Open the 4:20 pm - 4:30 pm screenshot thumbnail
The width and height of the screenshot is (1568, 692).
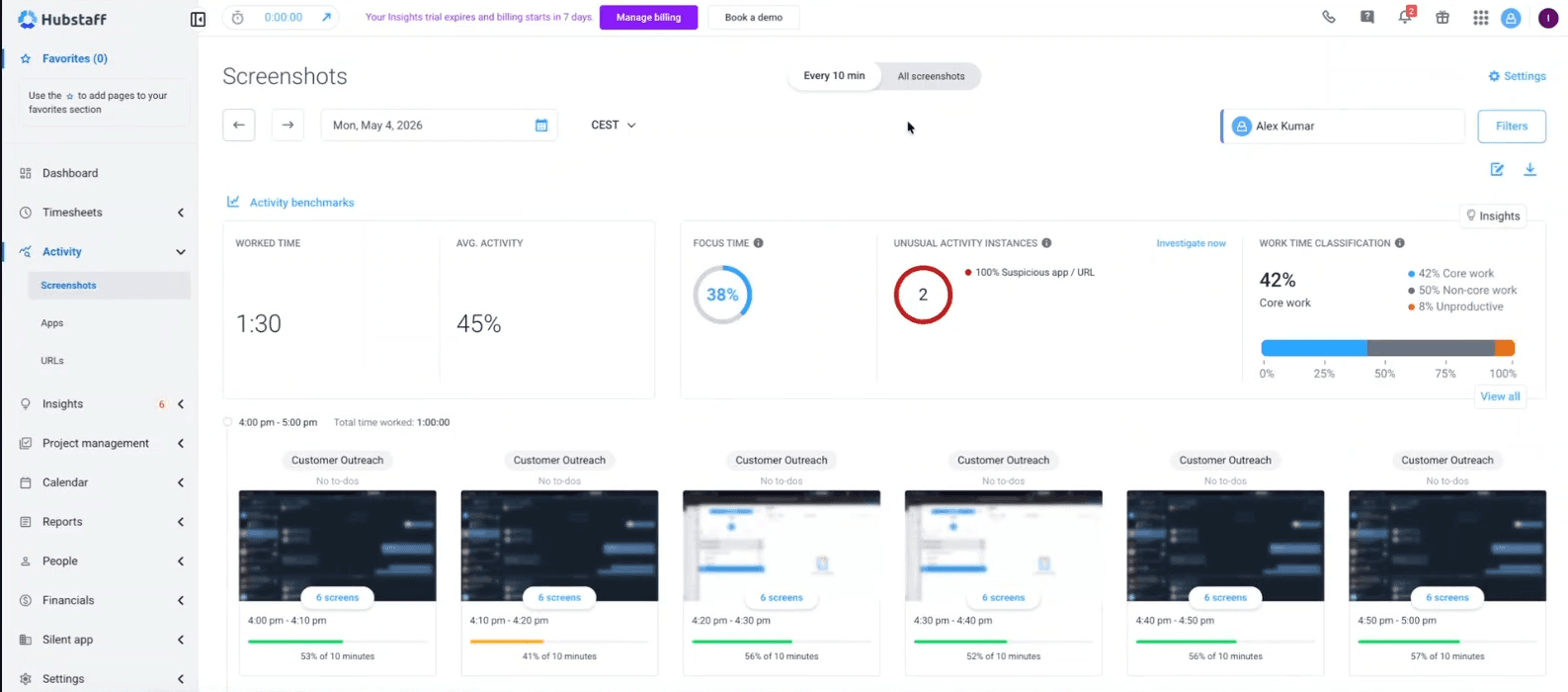(x=781, y=546)
